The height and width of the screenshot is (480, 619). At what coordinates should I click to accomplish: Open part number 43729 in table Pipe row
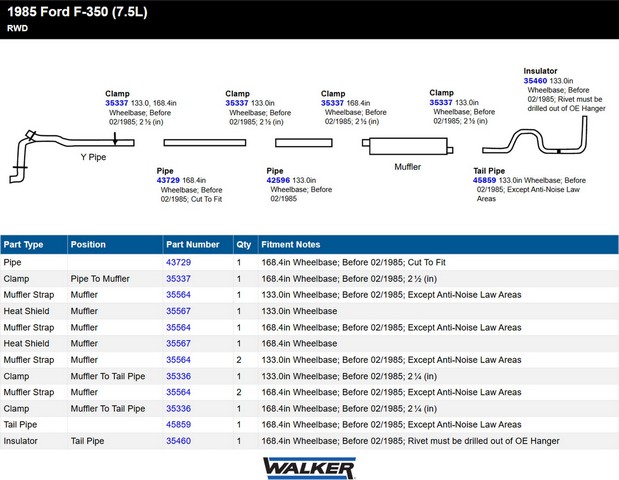178,262
